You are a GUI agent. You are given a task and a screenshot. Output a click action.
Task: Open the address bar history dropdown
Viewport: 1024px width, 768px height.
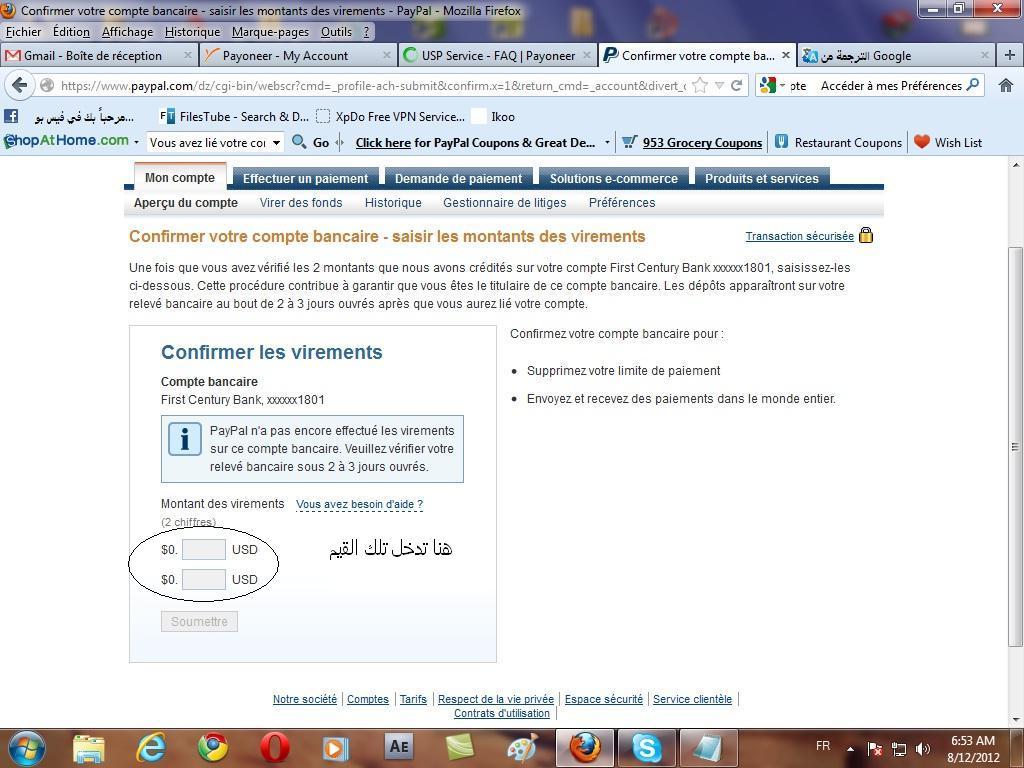pos(719,86)
